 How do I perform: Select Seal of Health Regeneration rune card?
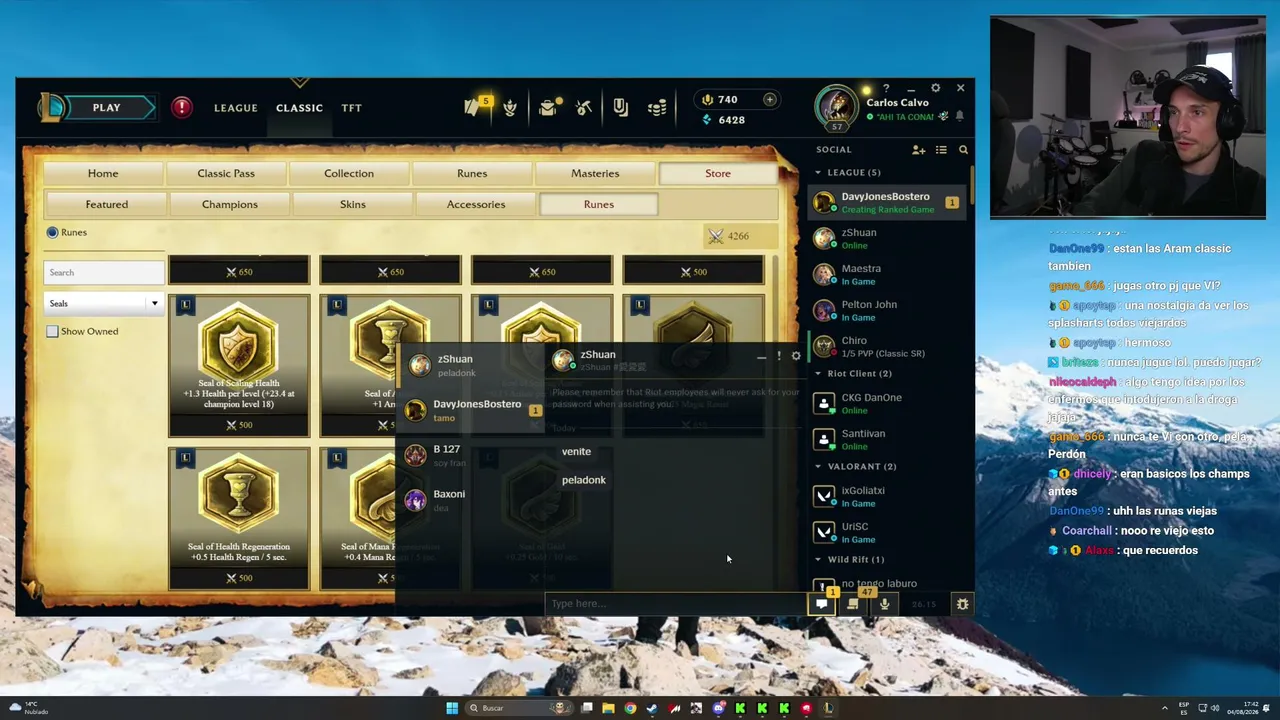click(239, 518)
